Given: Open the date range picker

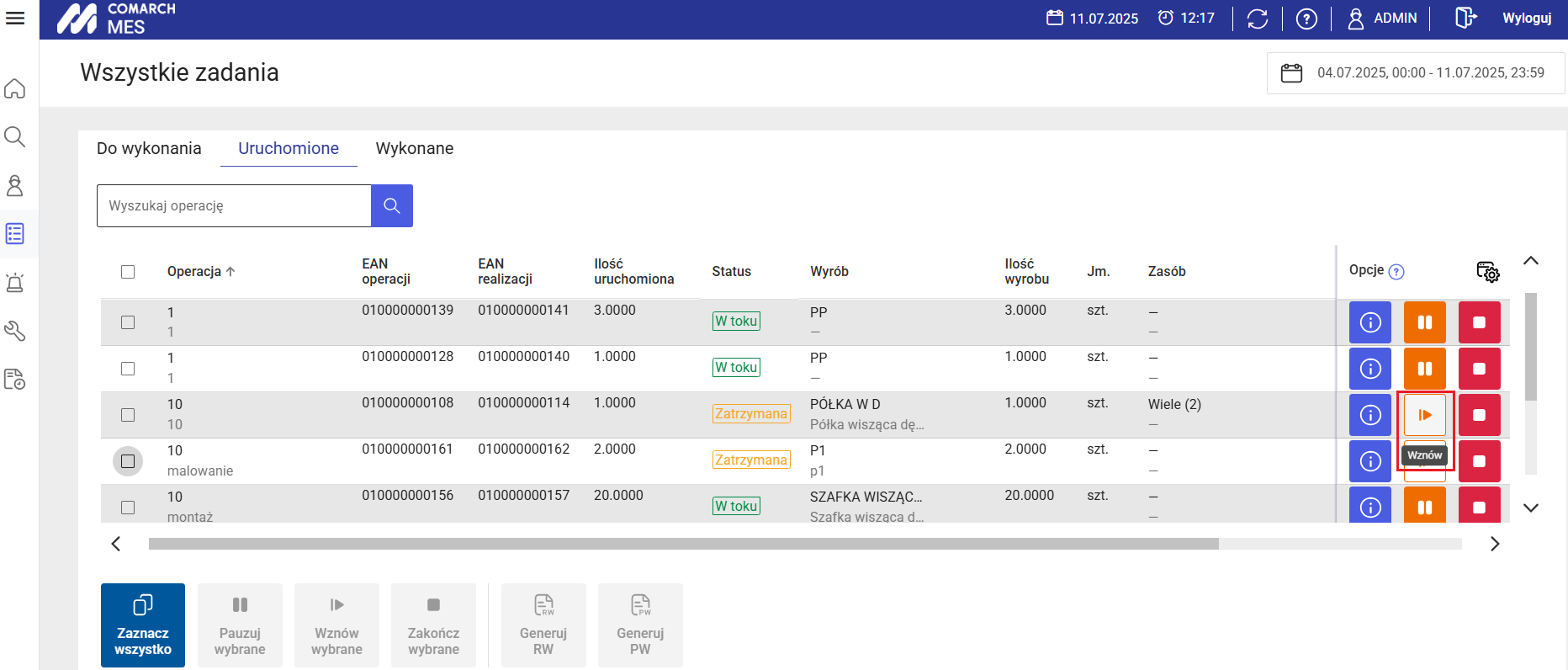Looking at the screenshot, I should tap(1415, 73).
